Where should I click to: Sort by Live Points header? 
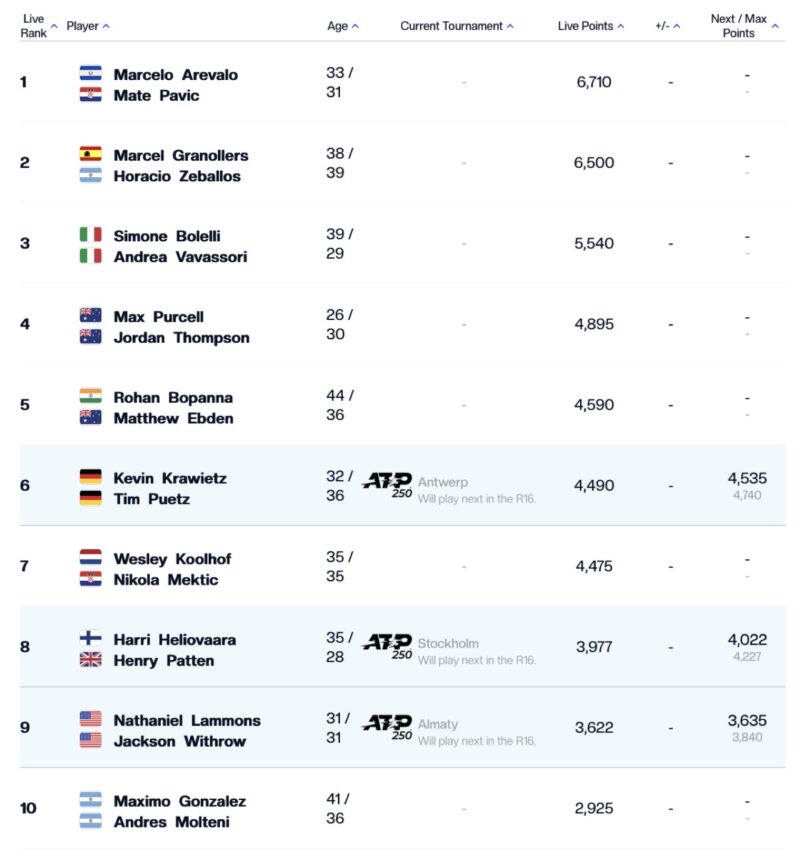click(591, 26)
